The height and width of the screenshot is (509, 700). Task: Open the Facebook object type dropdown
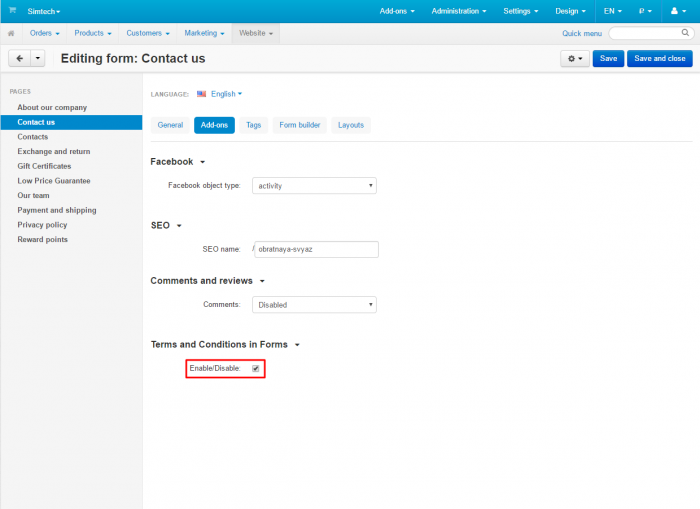(x=314, y=186)
